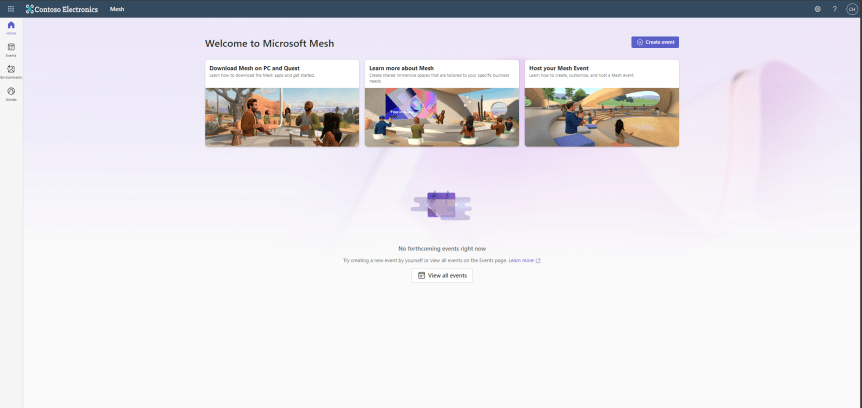
Task: Open Learn more about Mesh card title
Action: (401, 68)
